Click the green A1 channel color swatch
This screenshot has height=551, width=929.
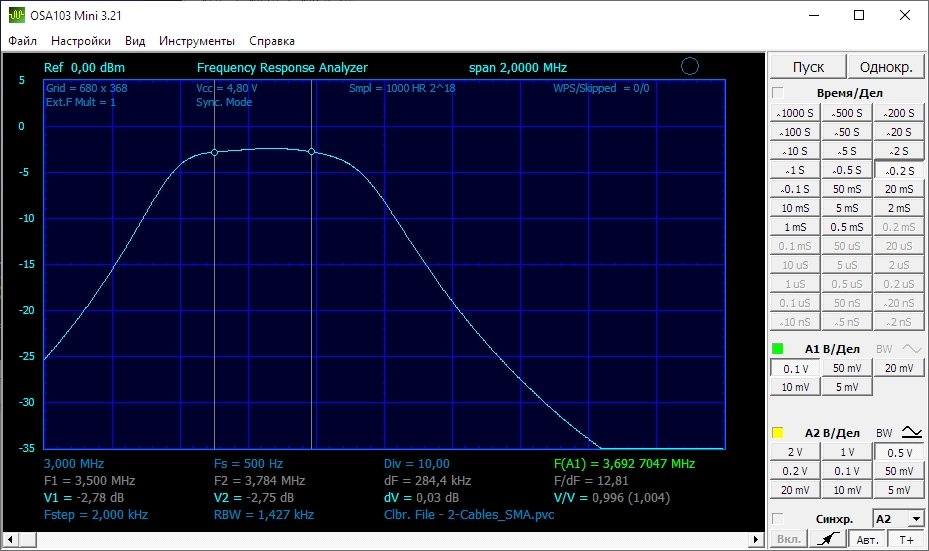(x=778, y=349)
